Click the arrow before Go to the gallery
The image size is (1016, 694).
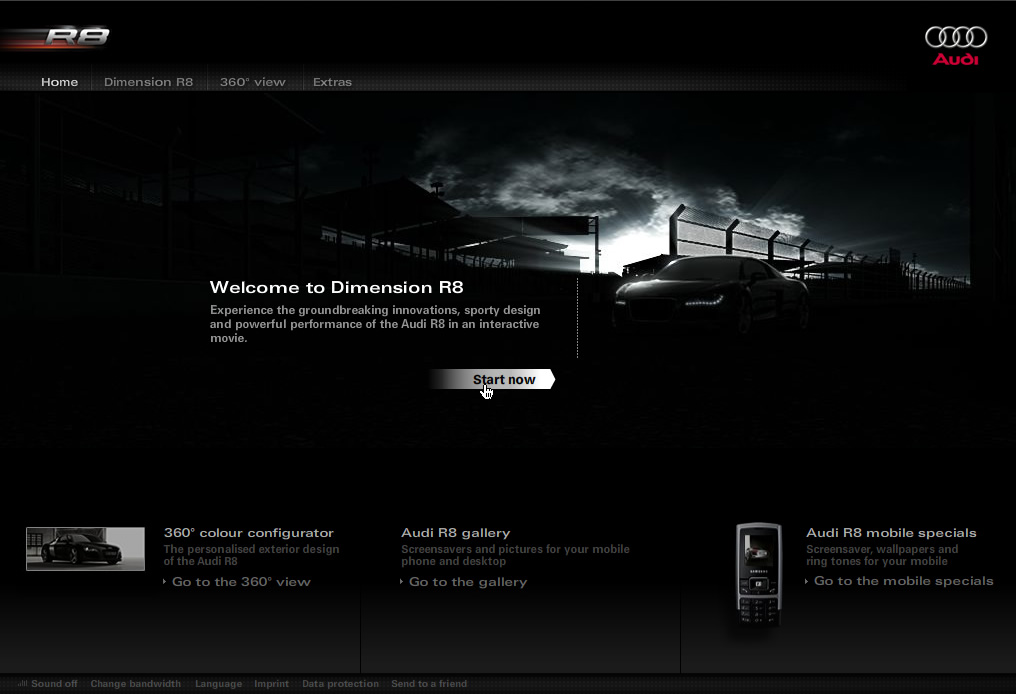pyautogui.click(x=402, y=582)
